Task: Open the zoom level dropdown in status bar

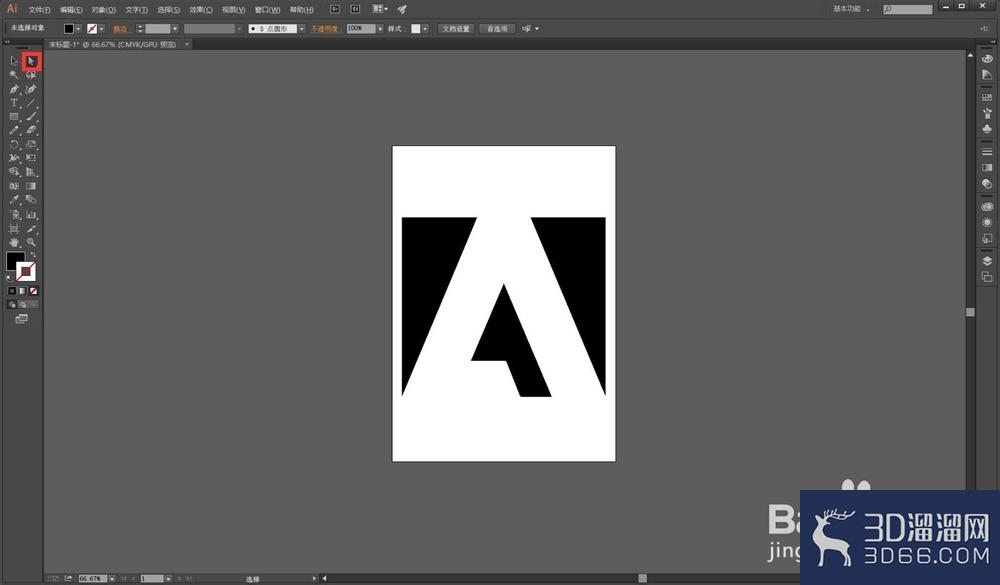Action: [x=112, y=579]
